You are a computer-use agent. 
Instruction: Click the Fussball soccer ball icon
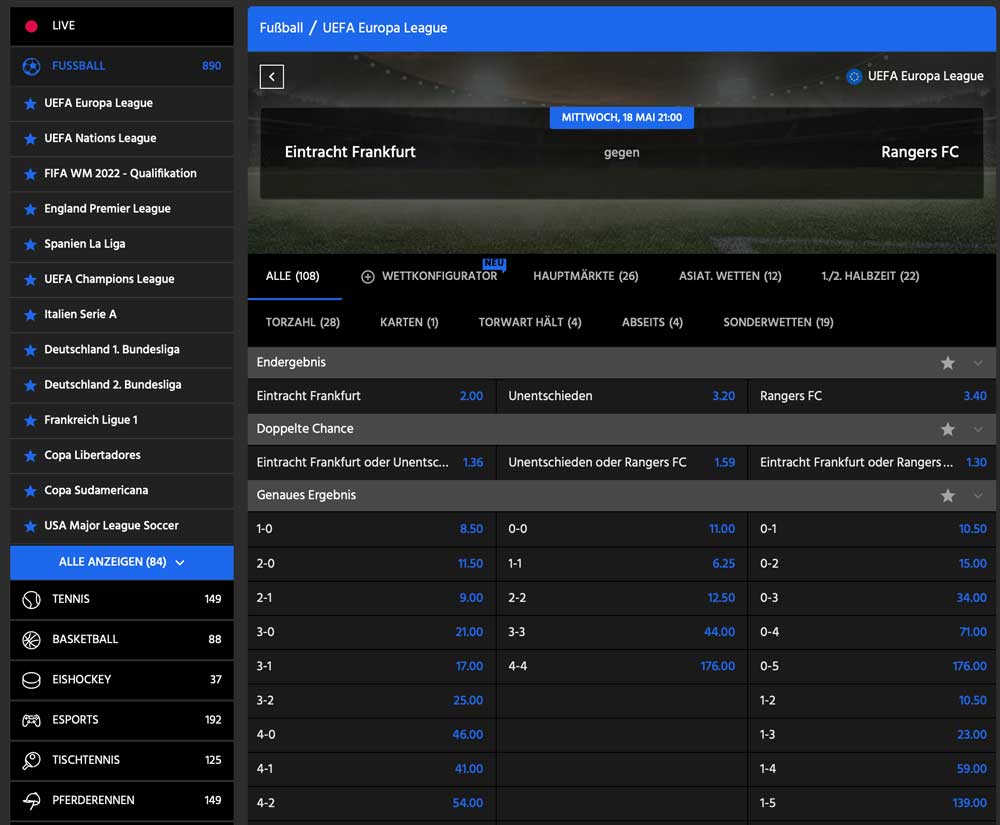[x=31, y=66]
